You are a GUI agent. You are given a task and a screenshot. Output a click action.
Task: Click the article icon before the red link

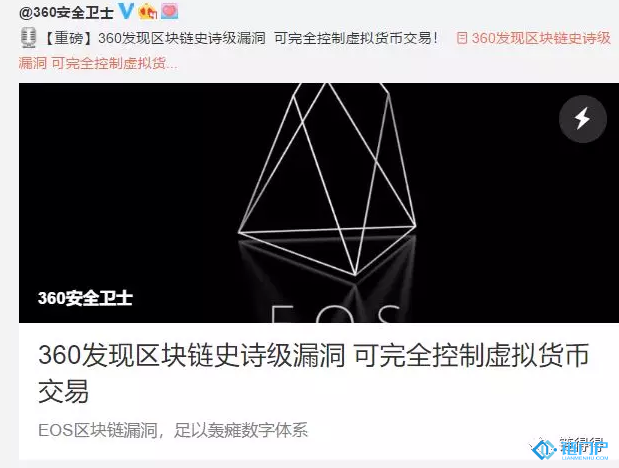coord(462,38)
